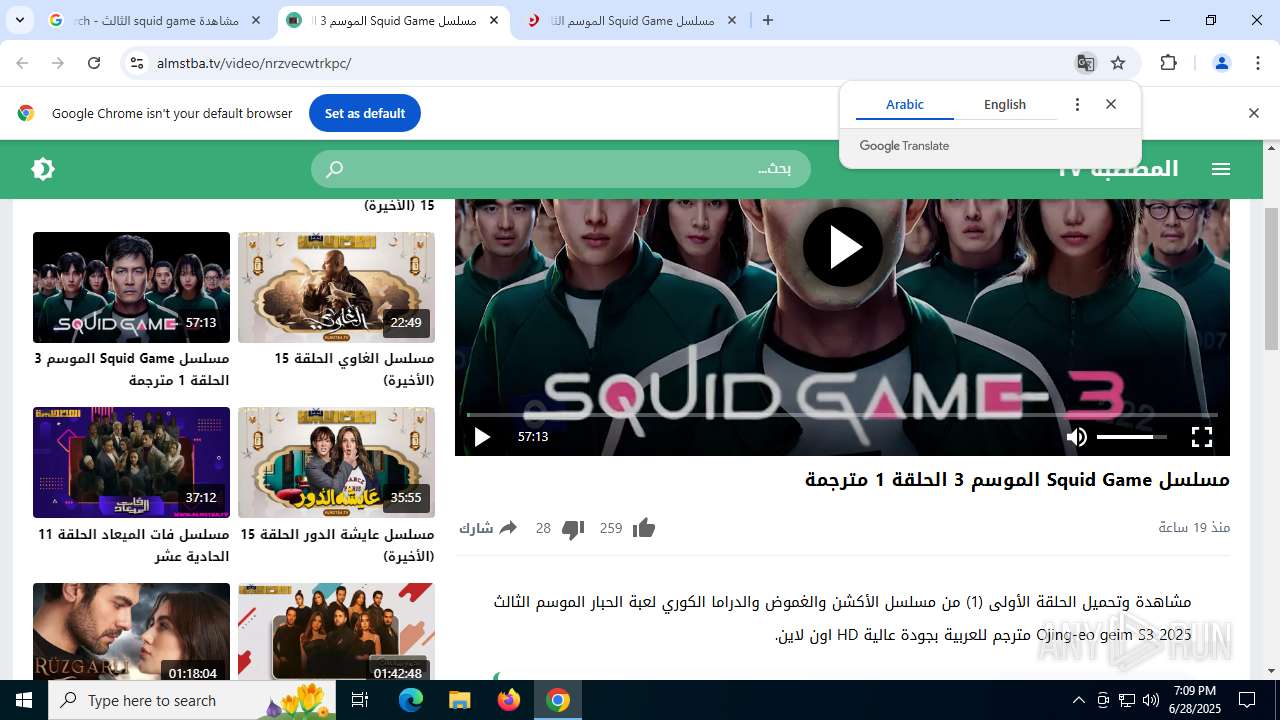Click the address bar URL almstba.tv
Screen dimensions: 1280x720
254,63
